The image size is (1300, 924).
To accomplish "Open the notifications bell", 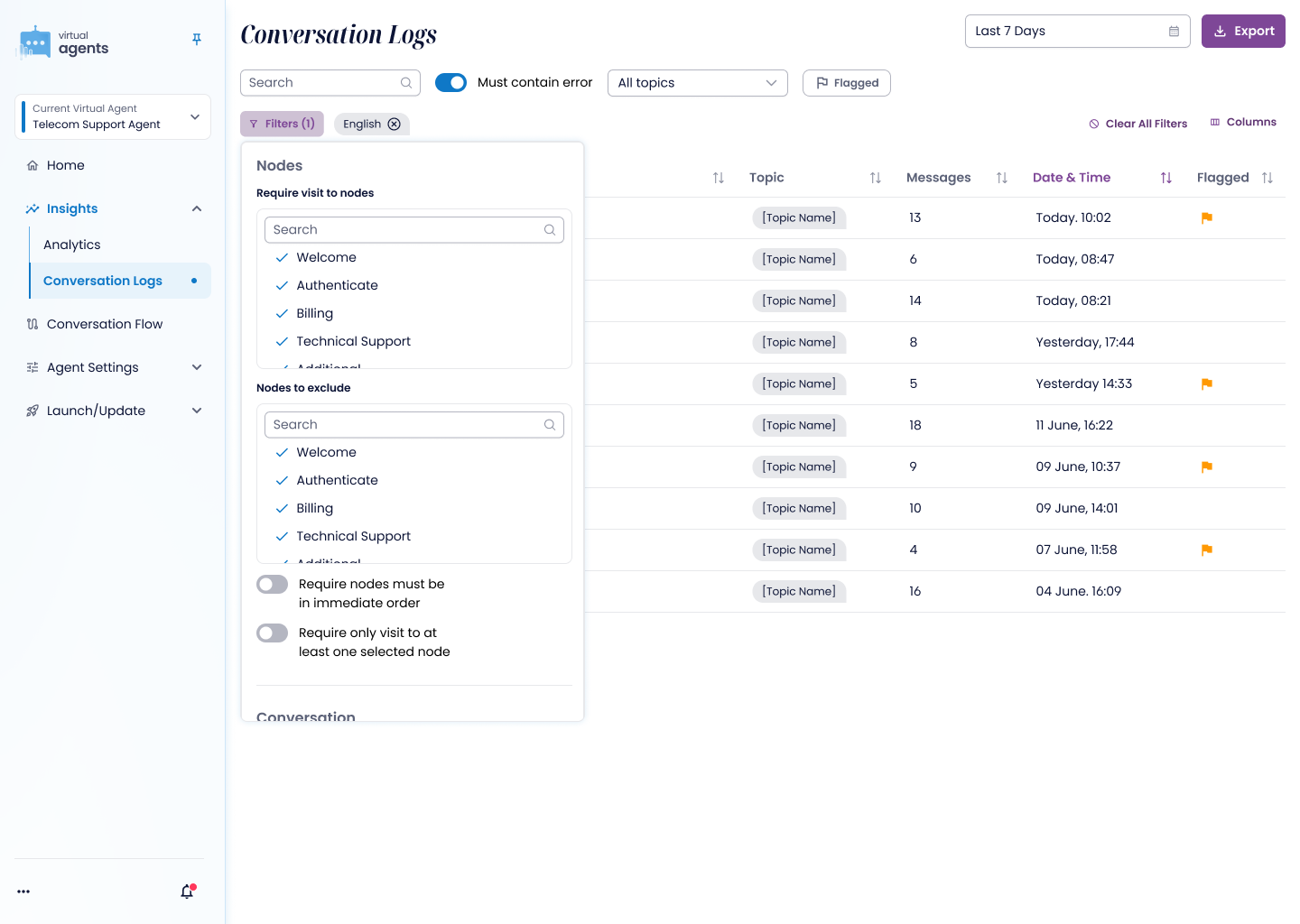I will [x=187, y=892].
